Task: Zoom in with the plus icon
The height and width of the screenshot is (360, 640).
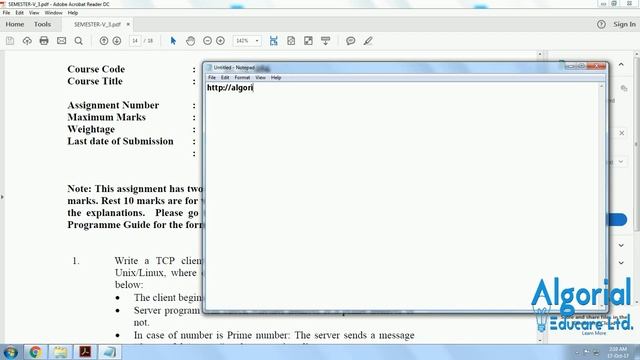Action: (x=220, y=41)
